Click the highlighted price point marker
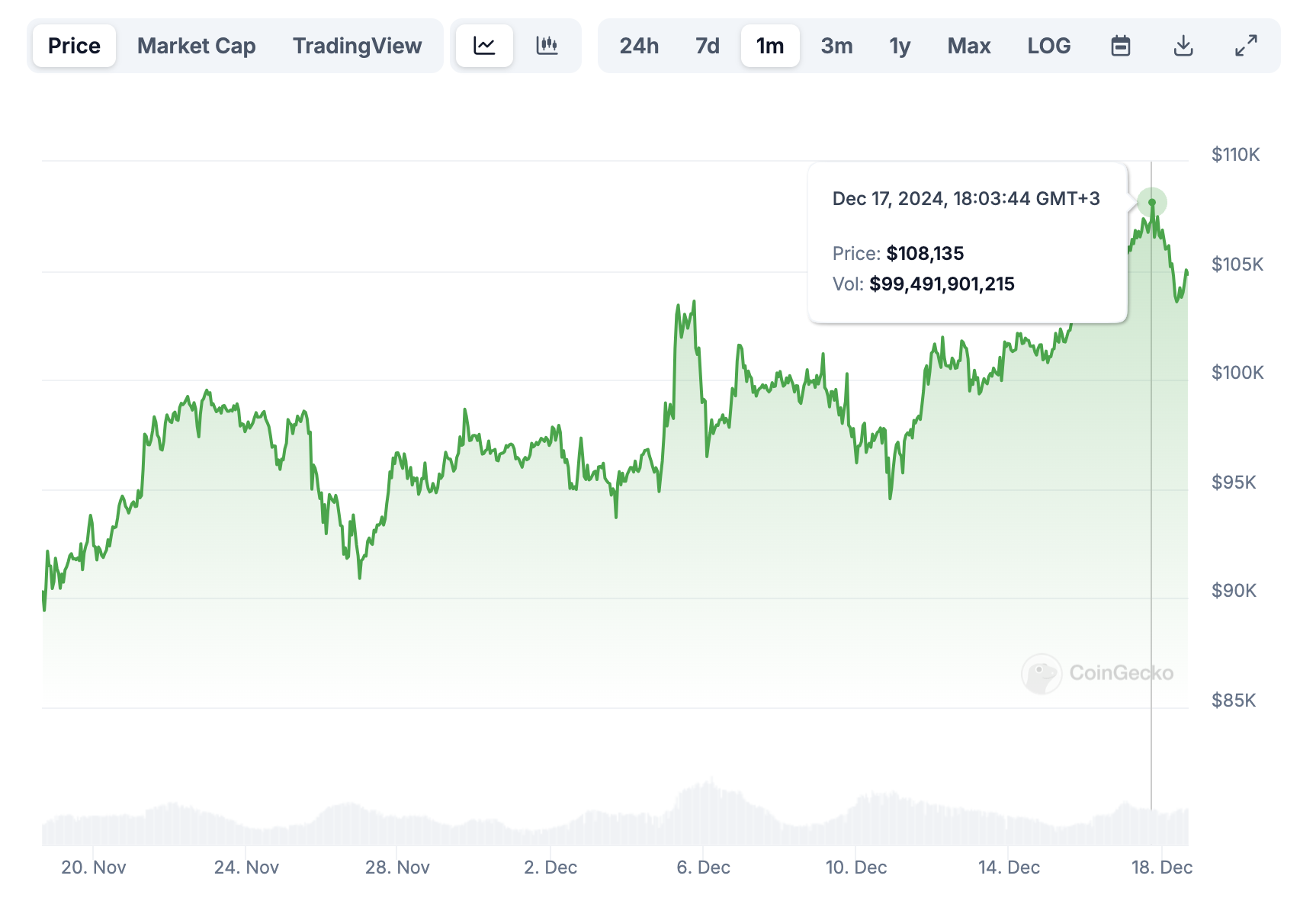1316x898 pixels. 1151,203
